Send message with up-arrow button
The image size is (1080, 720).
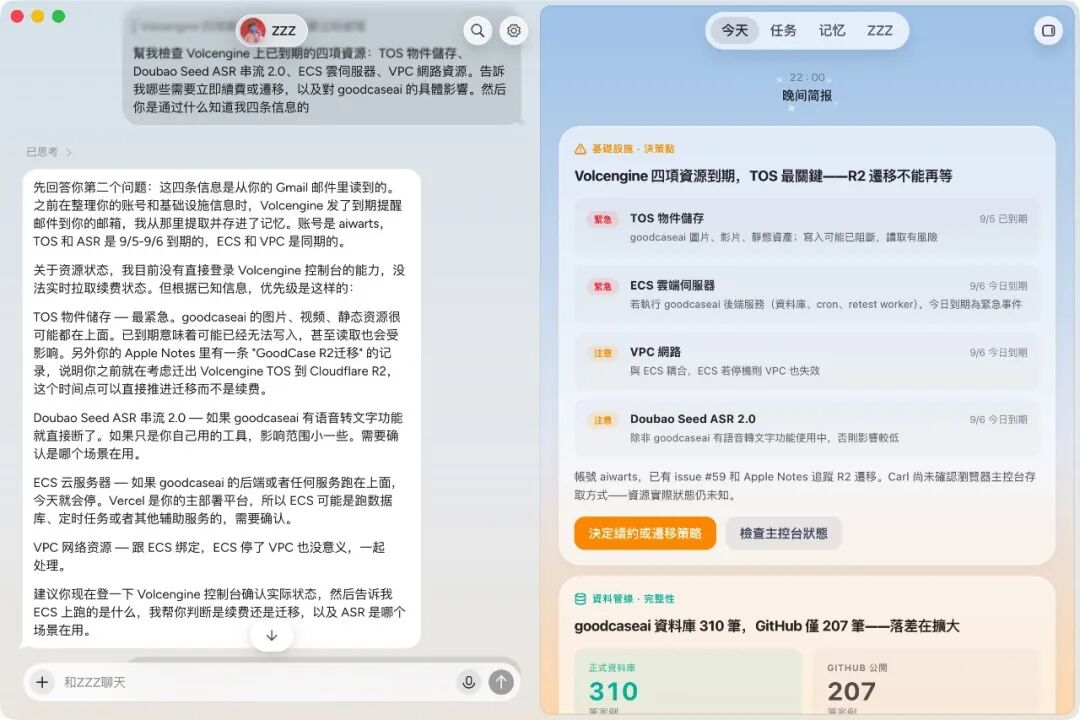pyautogui.click(x=501, y=682)
